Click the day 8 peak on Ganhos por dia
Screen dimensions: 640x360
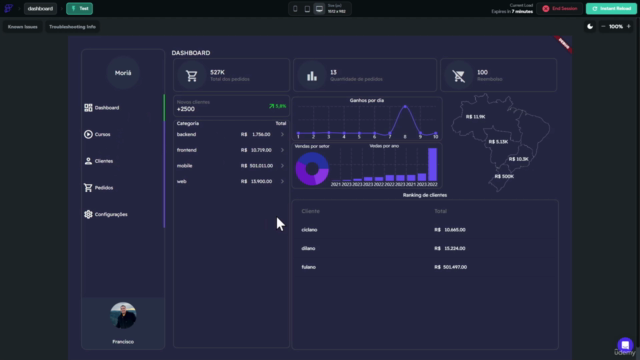(405, 106)
